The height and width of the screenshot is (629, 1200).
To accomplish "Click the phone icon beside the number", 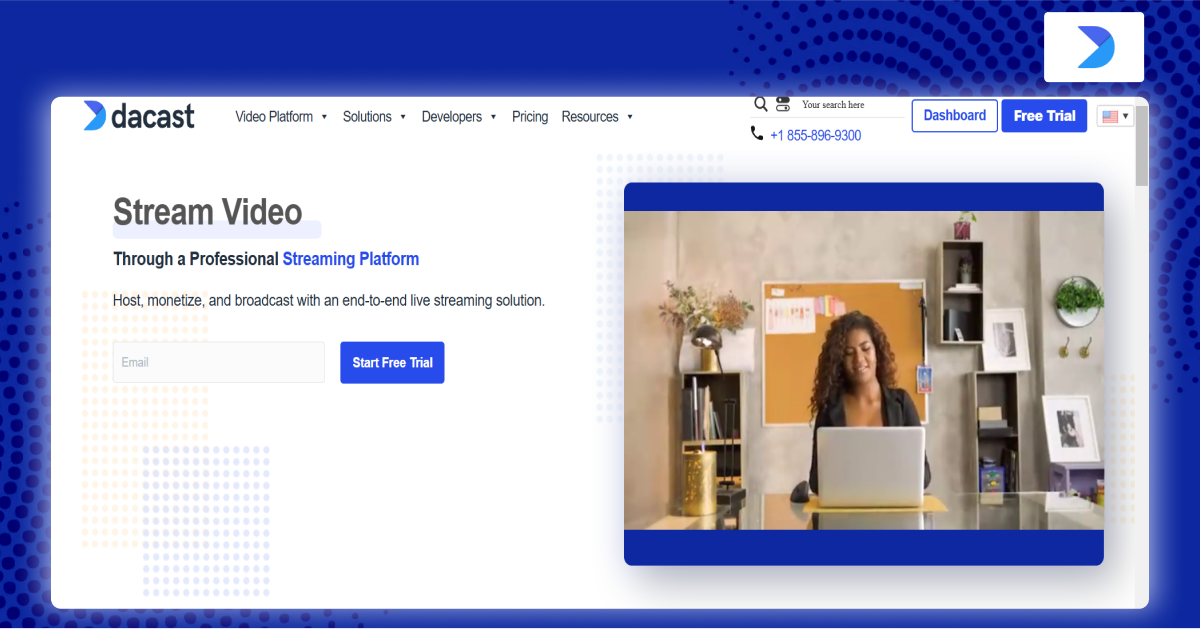I will coord(757,134).
